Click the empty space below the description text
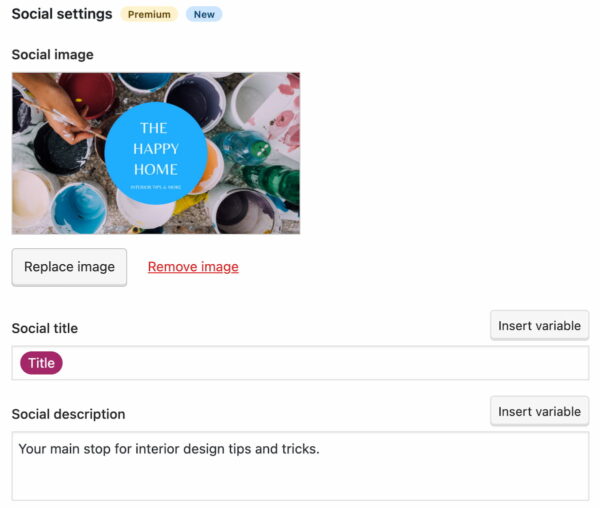The image size is (600, 508). point(300,482)
